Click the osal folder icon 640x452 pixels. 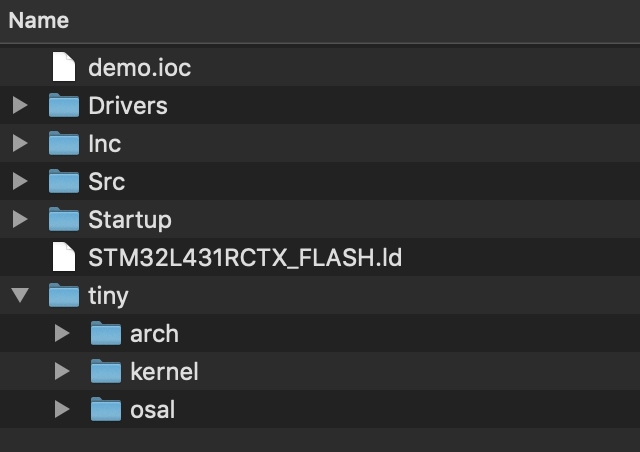click(x=106, y=410)
